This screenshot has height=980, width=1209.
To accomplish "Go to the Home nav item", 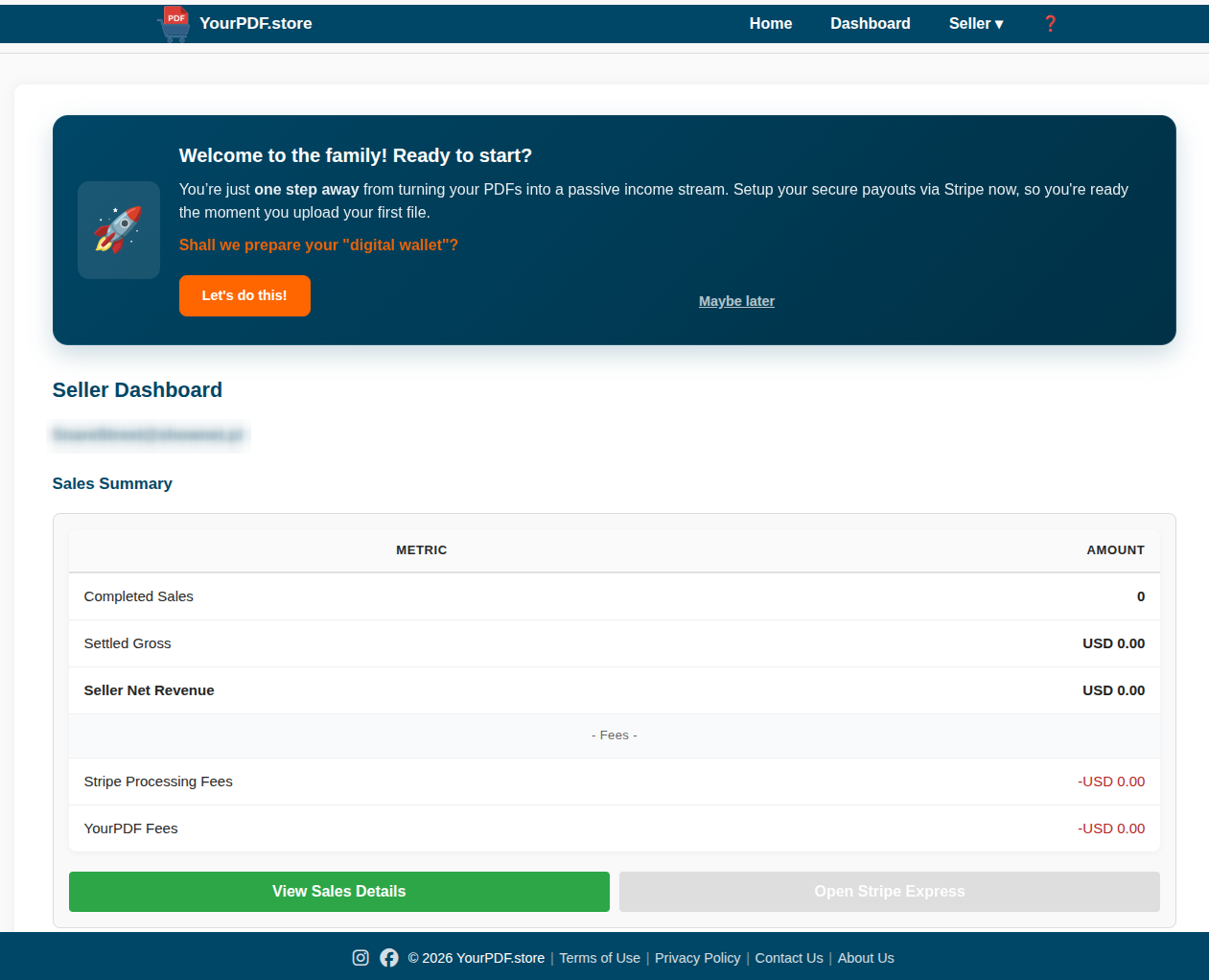I will tap(771, 24).
